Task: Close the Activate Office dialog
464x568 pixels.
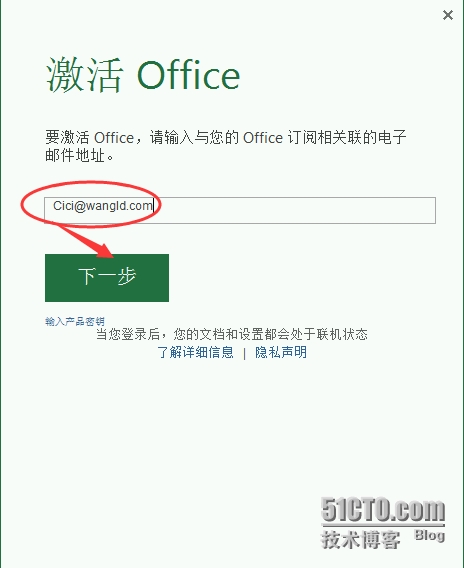Action: 448,15
